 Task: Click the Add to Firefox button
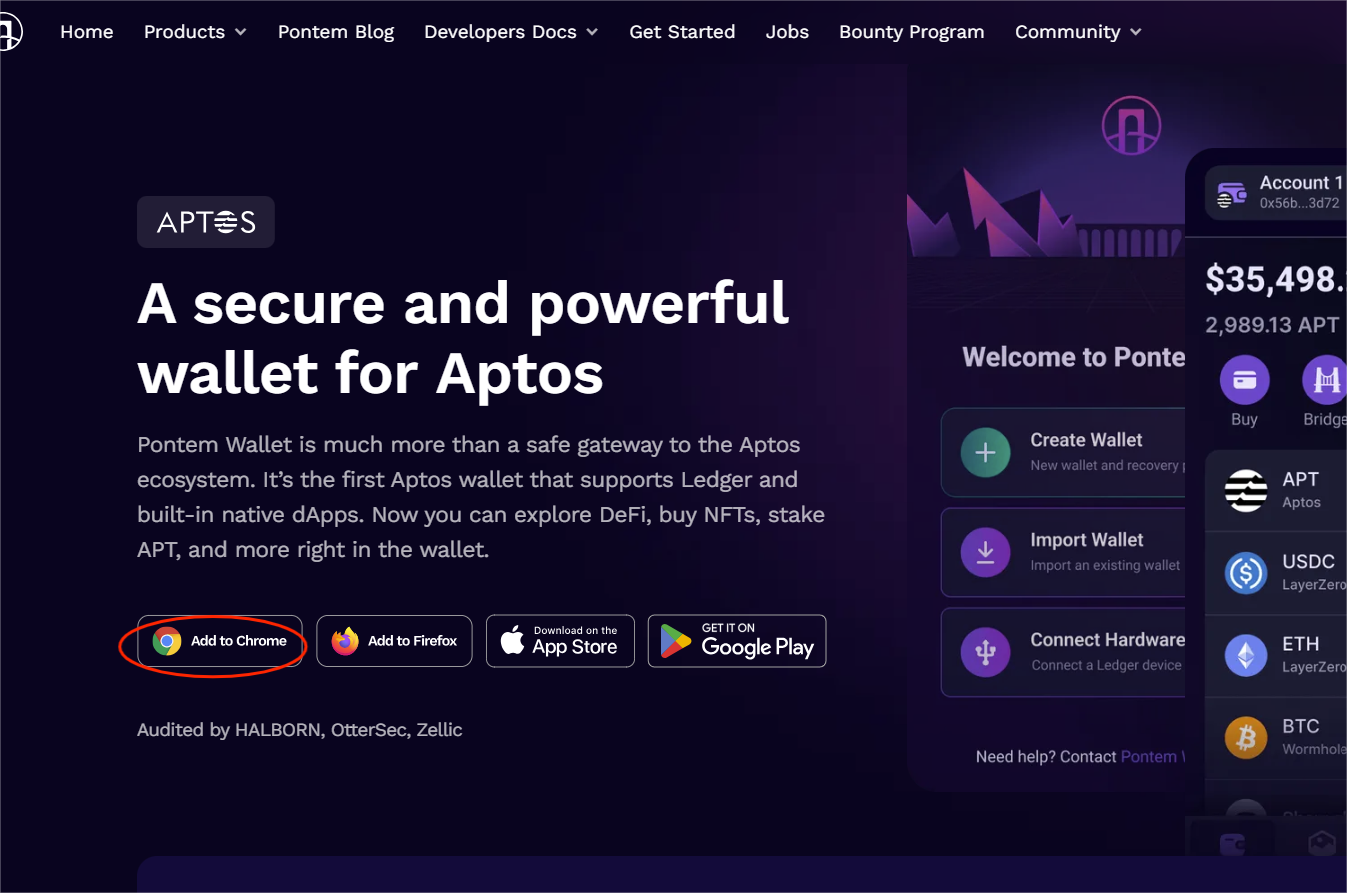pos(394,641)
